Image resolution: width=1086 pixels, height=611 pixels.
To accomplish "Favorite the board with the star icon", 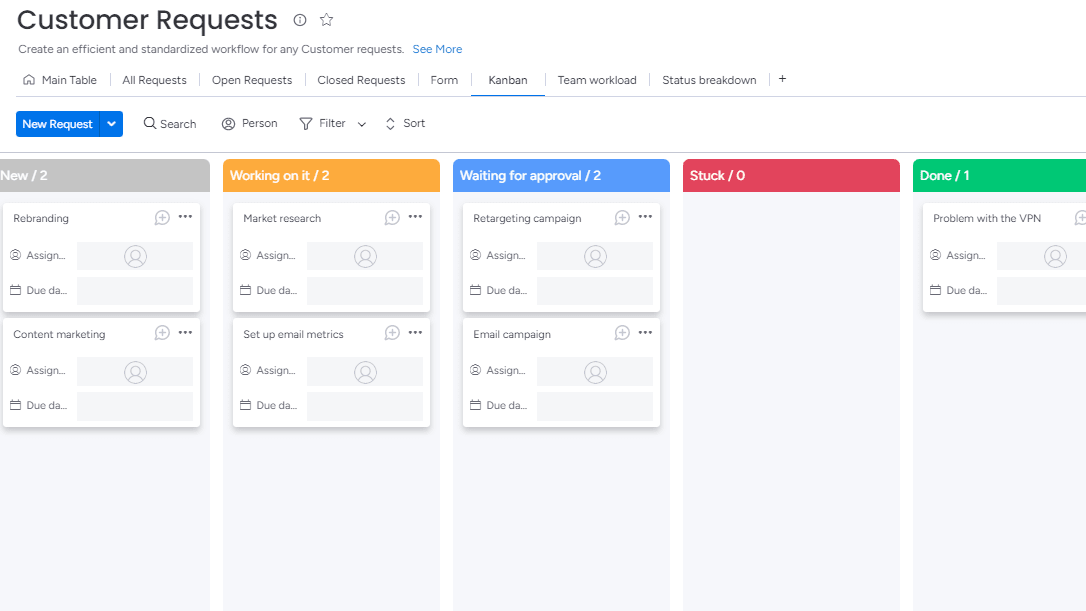I will point(326,19).
